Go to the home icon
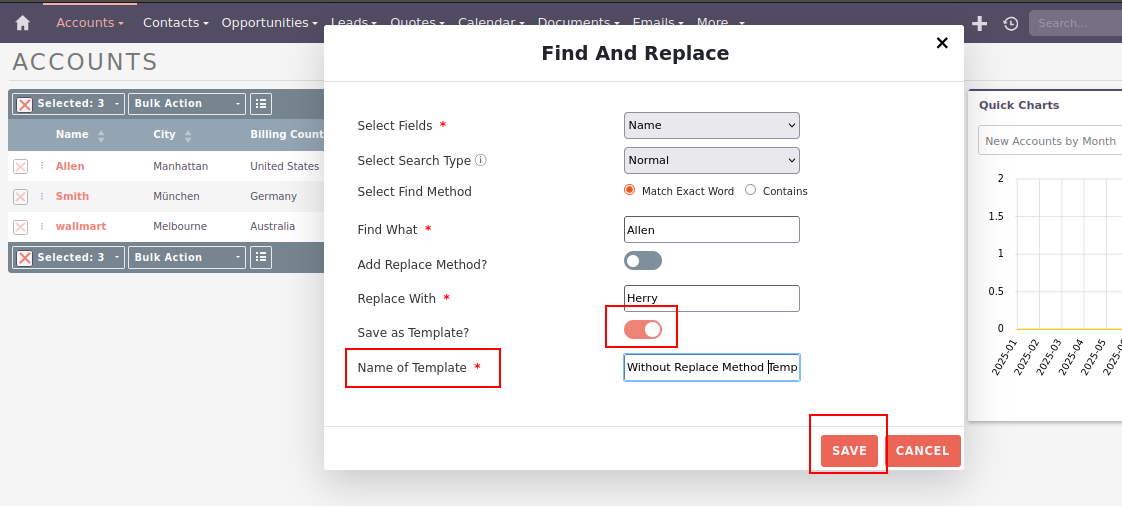The width and height of the screenshot is (1122, 506). coord(22,23)
